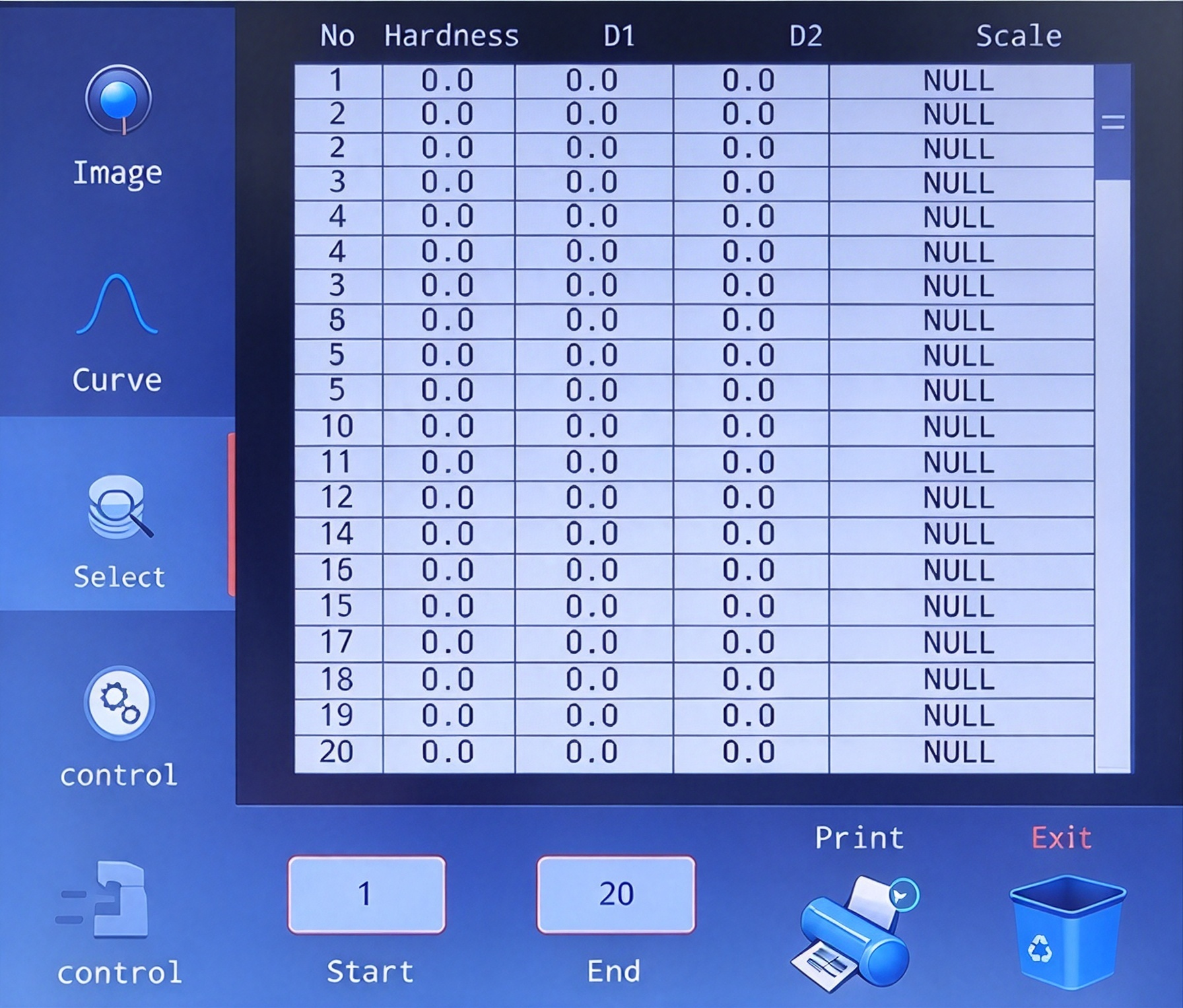Select row number 14 cell
This screenshot has width=1183, height=1008.
pyautogui.click(x=338, y=535)
